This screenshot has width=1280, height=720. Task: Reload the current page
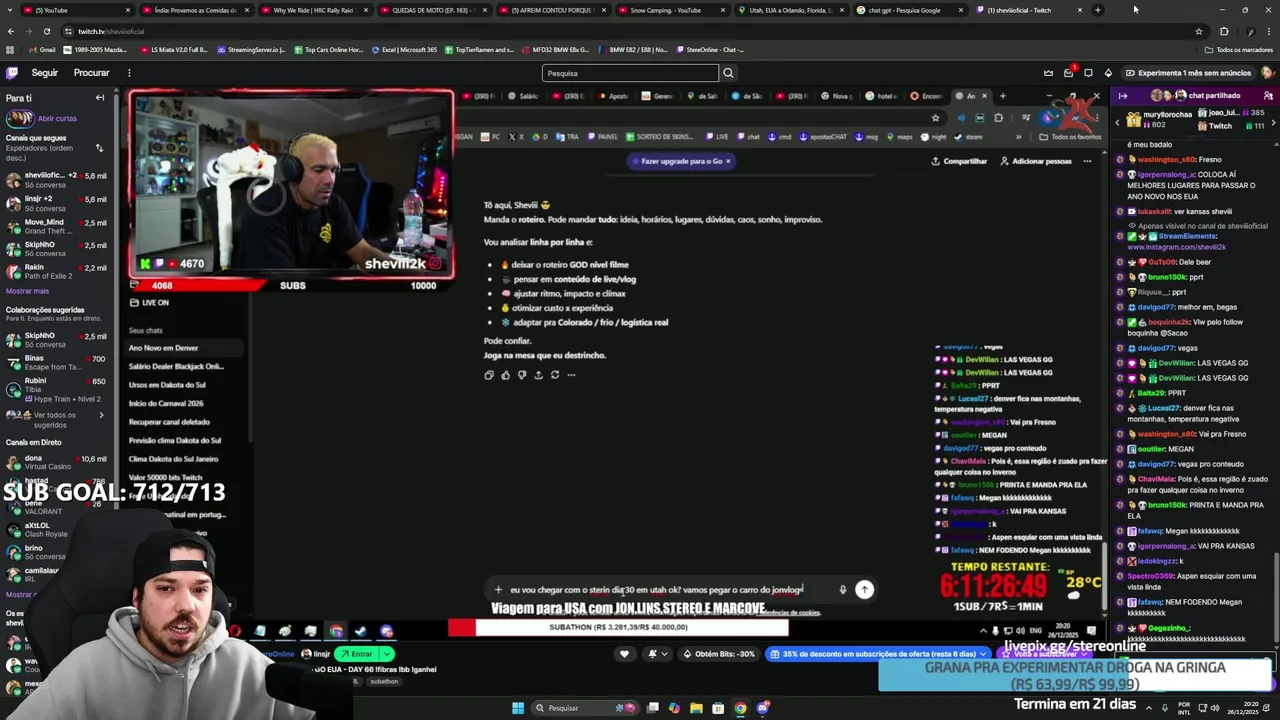tap(46, 31)
